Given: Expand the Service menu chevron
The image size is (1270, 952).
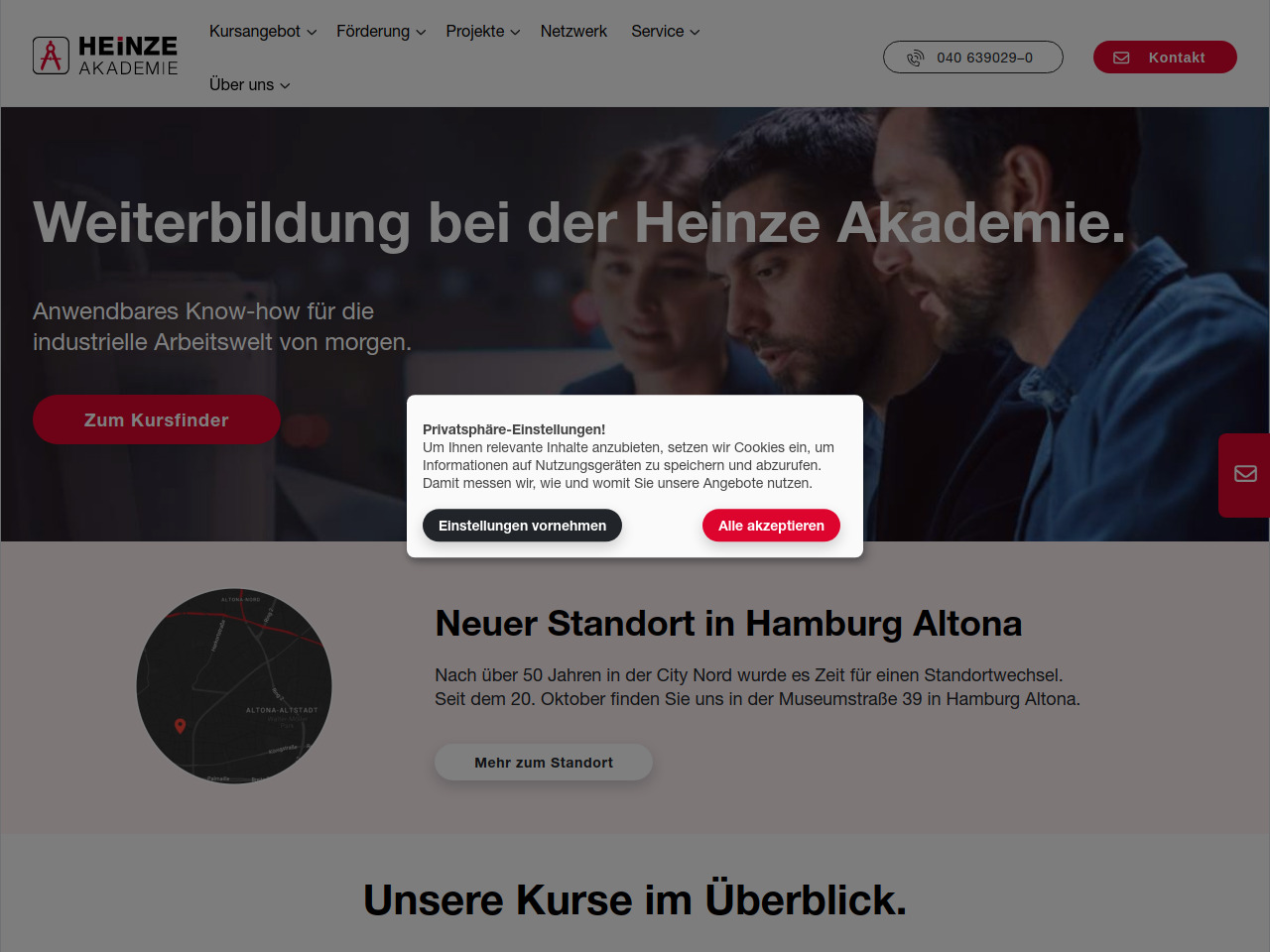Looking at the screenshot, I should coord(695,33).
